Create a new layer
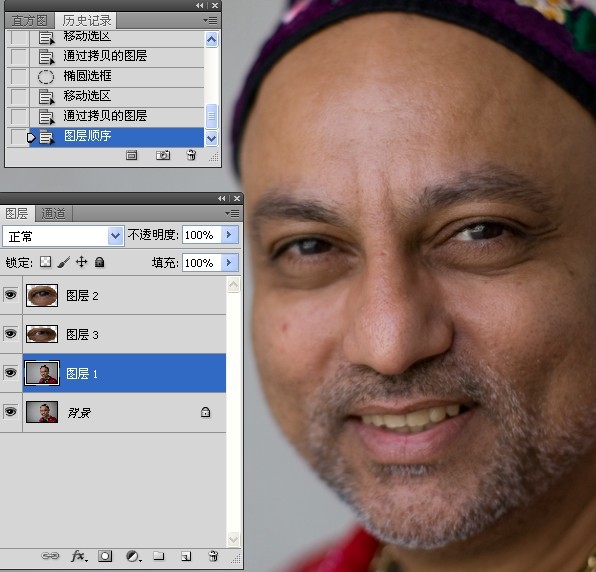 (x=186, y=556)
